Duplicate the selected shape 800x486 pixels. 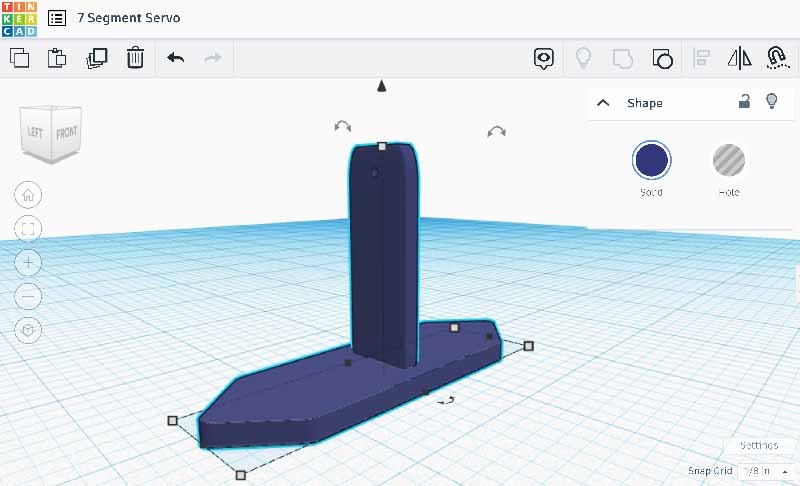click(97, 58)
